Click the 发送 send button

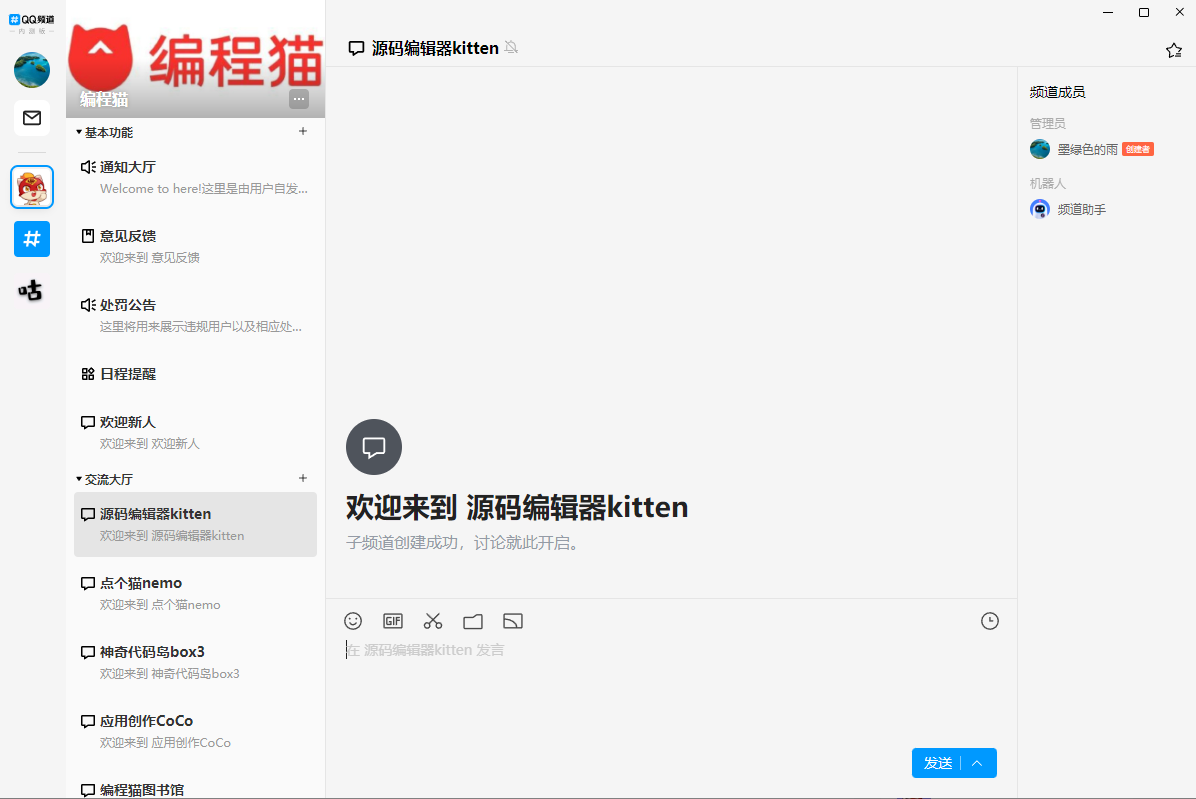937,763
